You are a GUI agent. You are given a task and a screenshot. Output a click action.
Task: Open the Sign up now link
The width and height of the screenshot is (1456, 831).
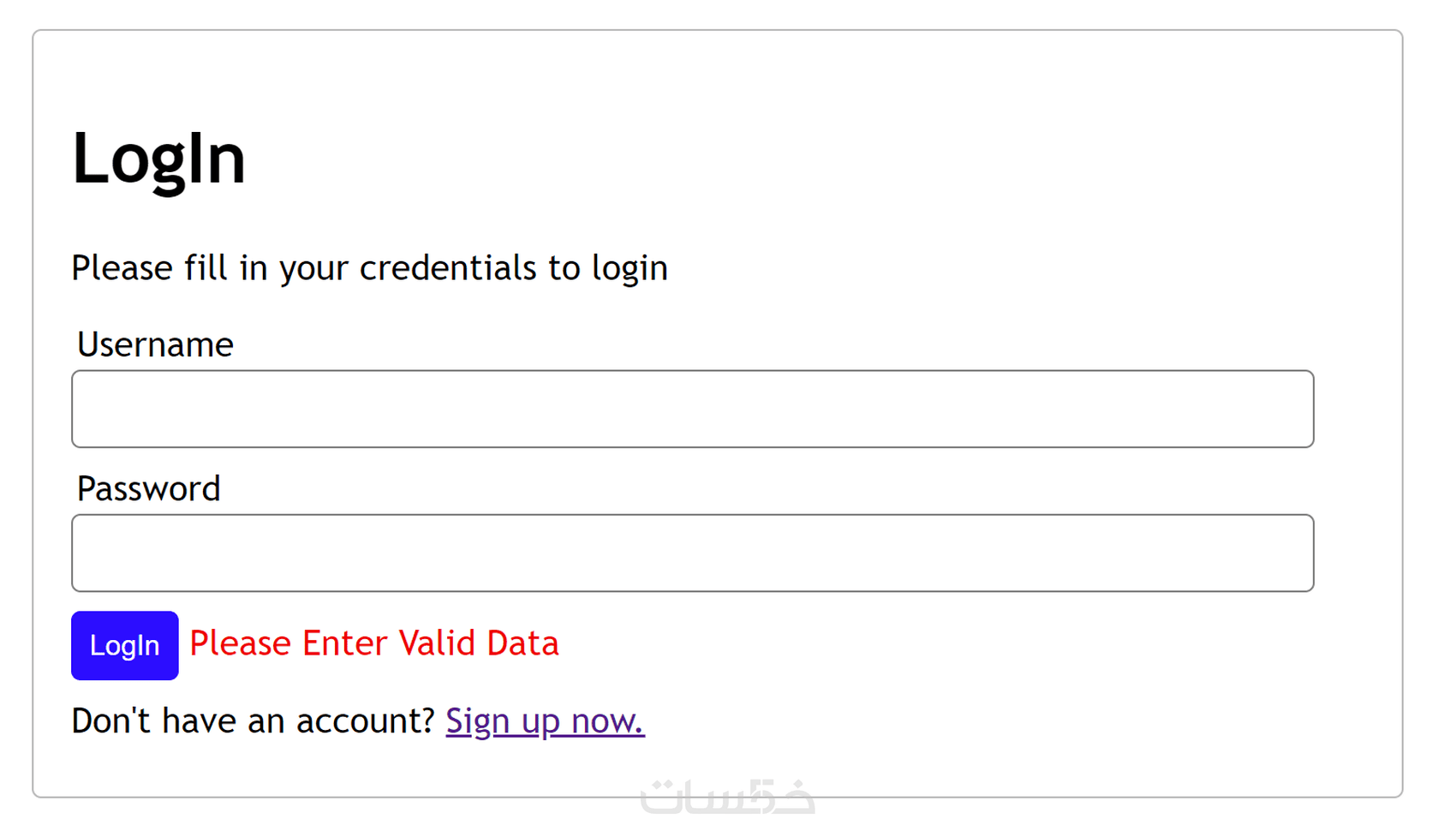pyautogui.click(x=545, y=720)
